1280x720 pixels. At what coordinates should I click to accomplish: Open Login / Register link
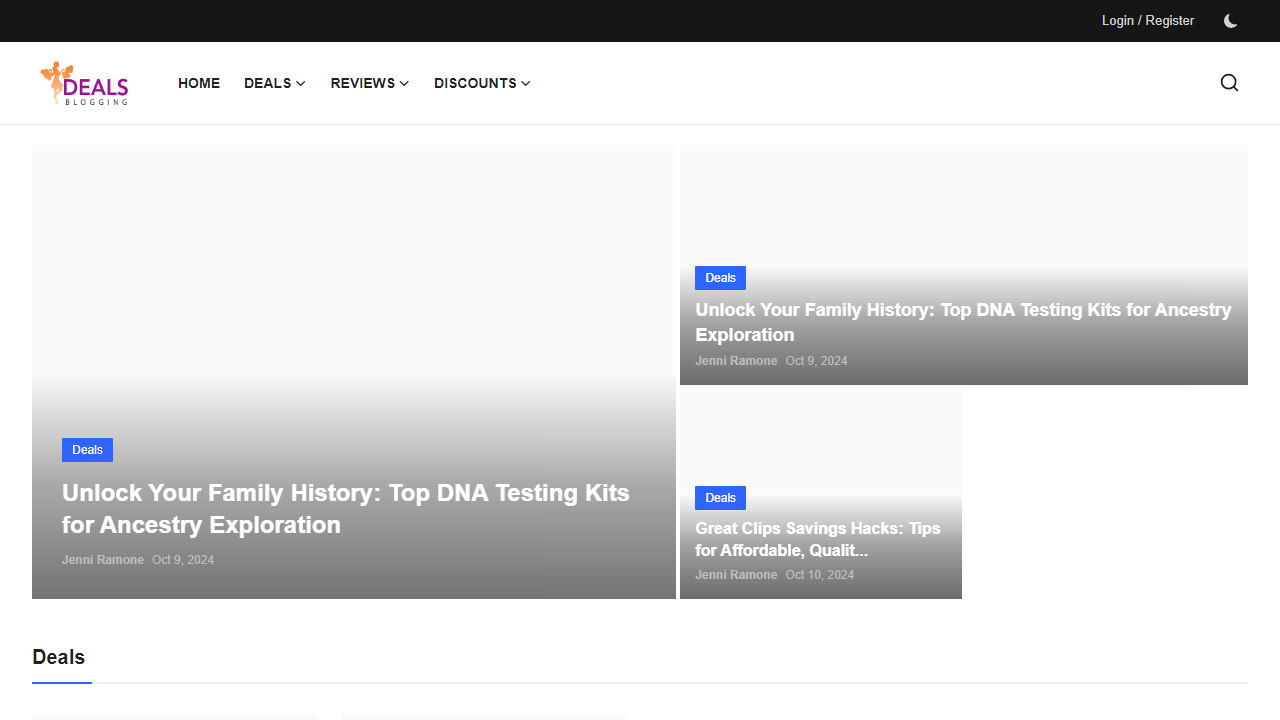(x=1147, y=21)
